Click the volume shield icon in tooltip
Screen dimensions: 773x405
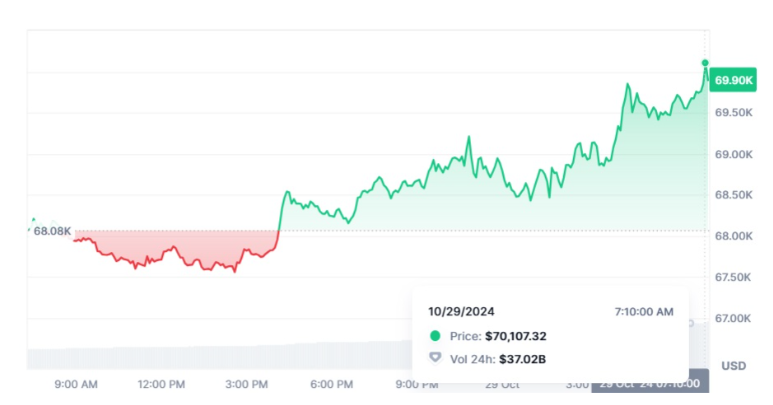434,358
